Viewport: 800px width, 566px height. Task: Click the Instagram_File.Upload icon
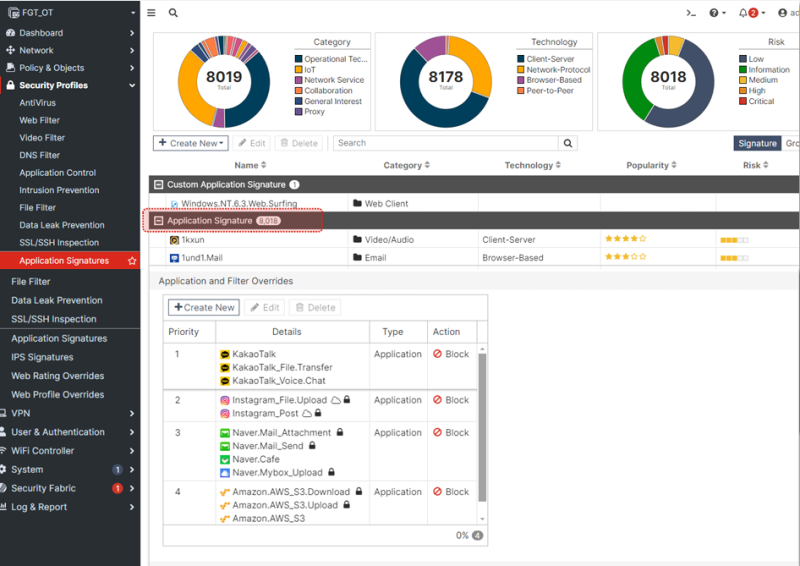pos(224,400)
